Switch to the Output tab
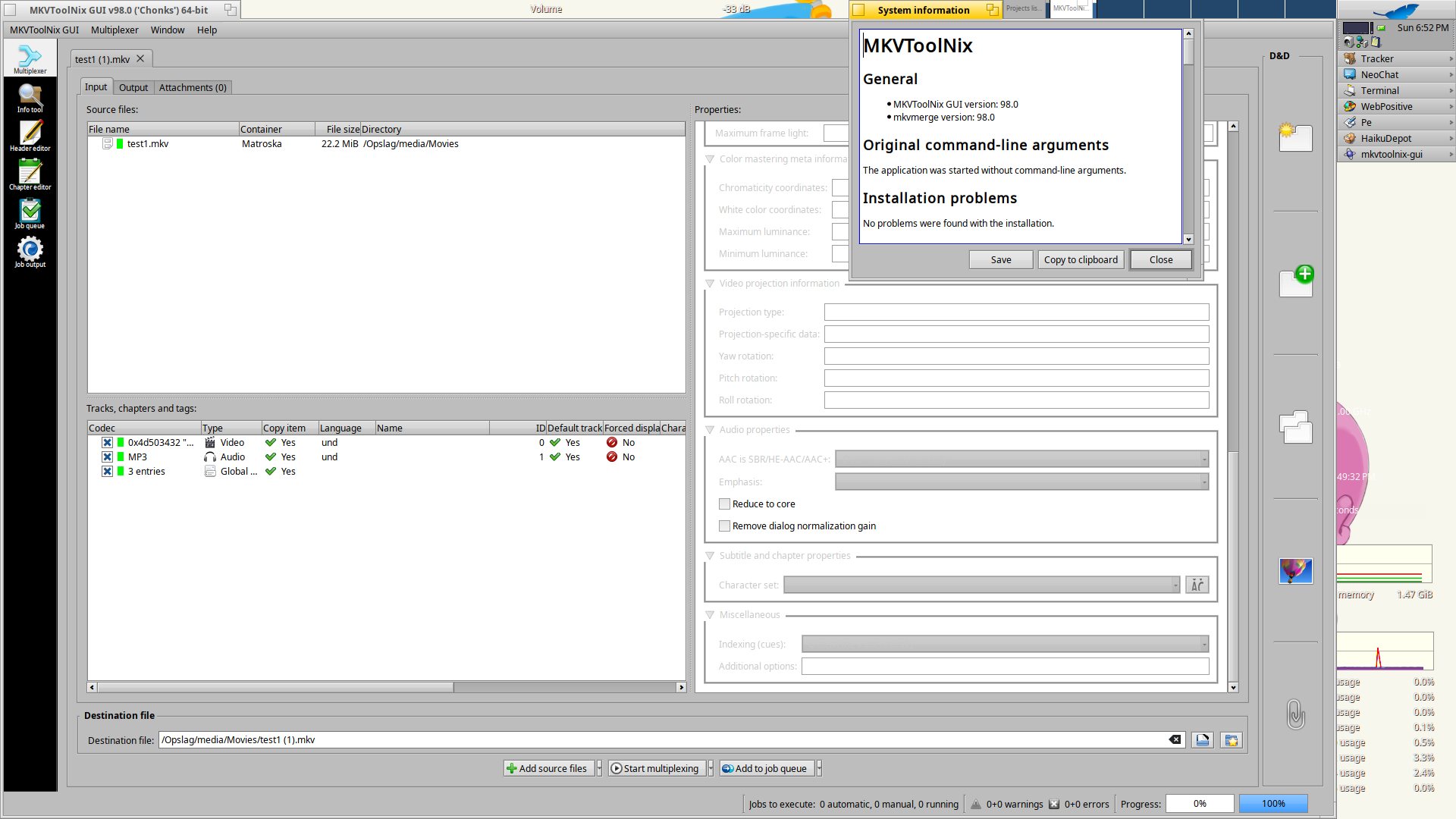This screenshot has width=1456, height=819. (133, 87)
